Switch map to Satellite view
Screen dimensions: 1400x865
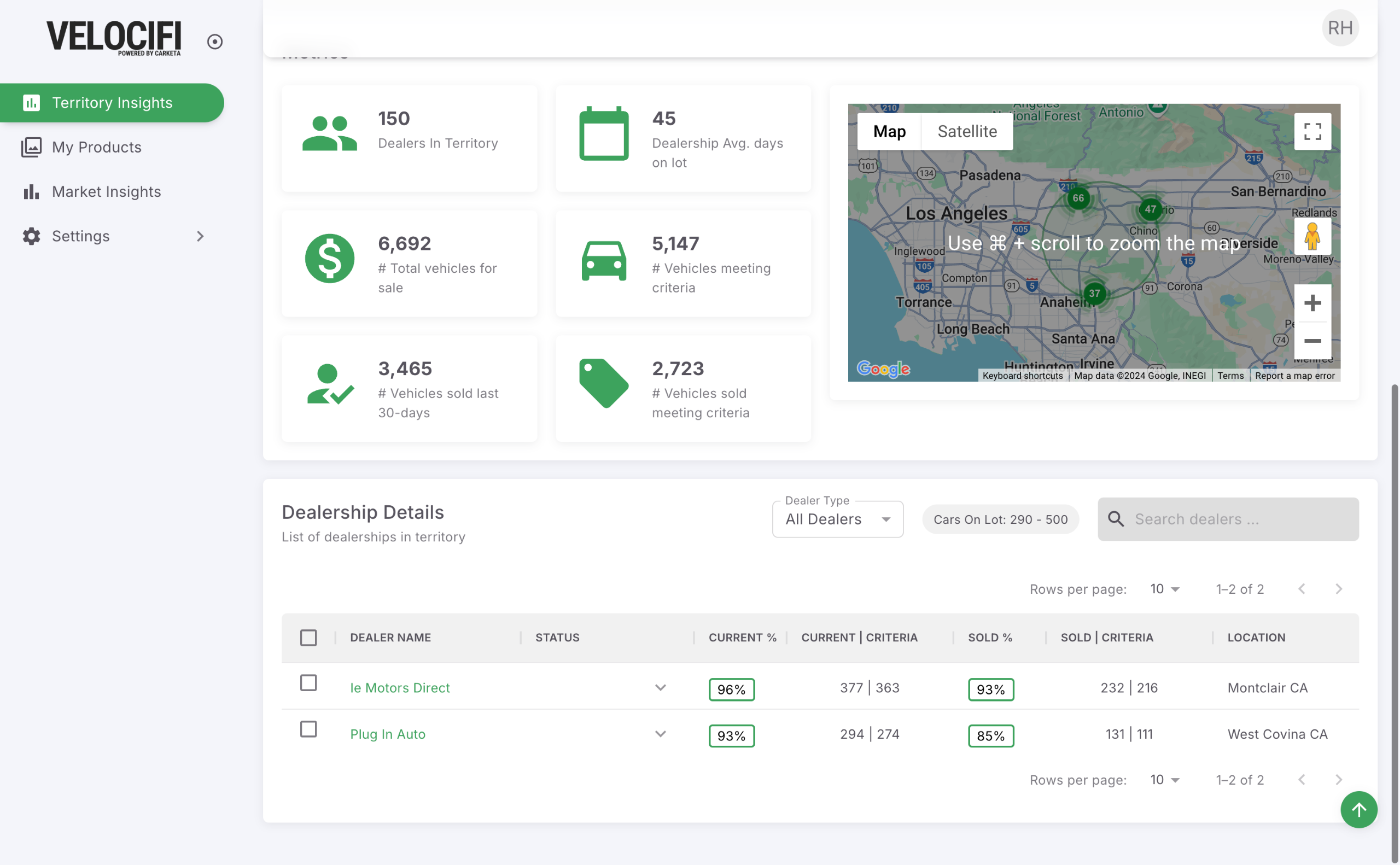coord(967,132)
